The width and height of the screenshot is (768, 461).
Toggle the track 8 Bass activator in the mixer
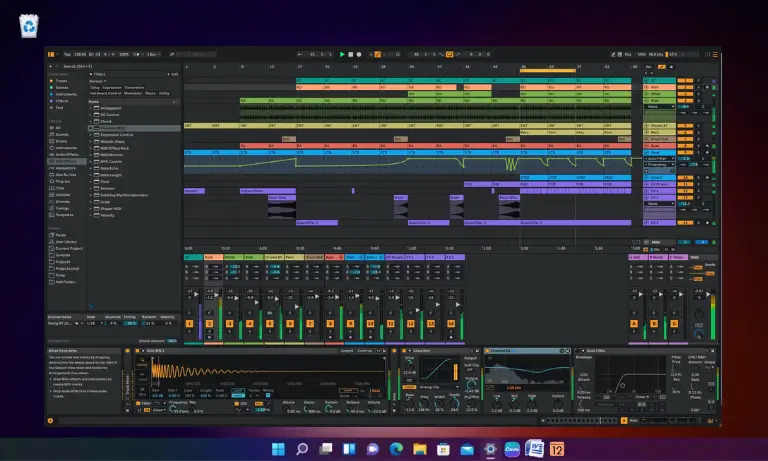(x=330, y=324)
